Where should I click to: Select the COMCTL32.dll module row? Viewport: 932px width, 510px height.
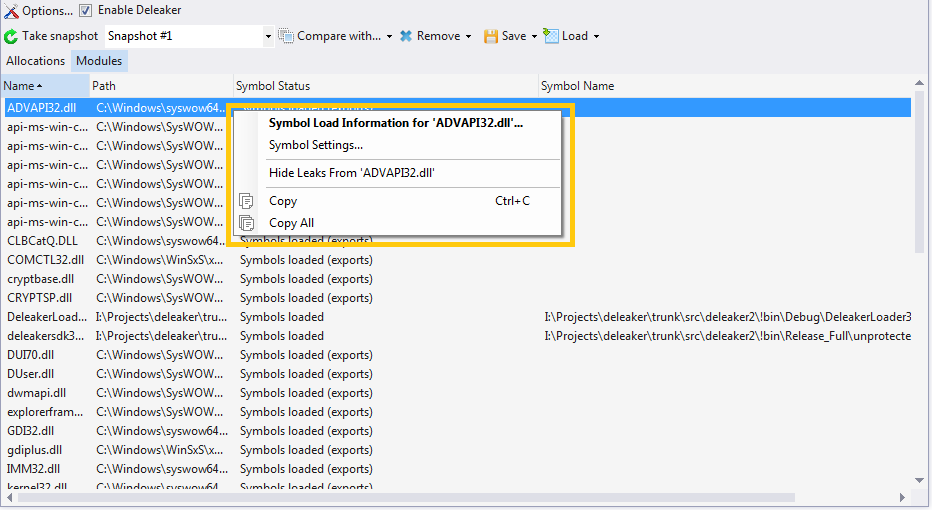pos(456,260)
